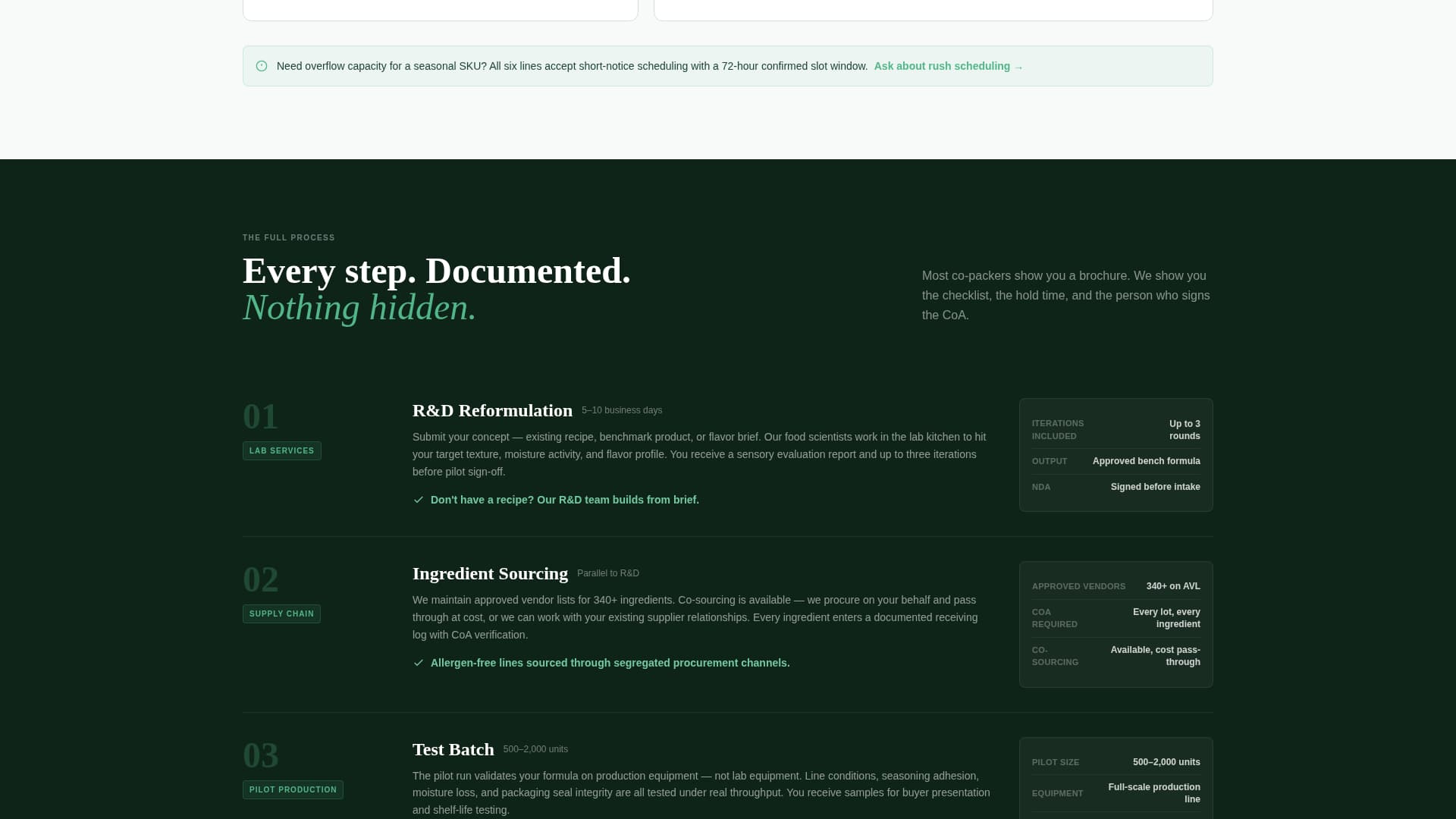Expand the Test Batch step details
Screen dimensions: 1456x819
coord(453,749)
